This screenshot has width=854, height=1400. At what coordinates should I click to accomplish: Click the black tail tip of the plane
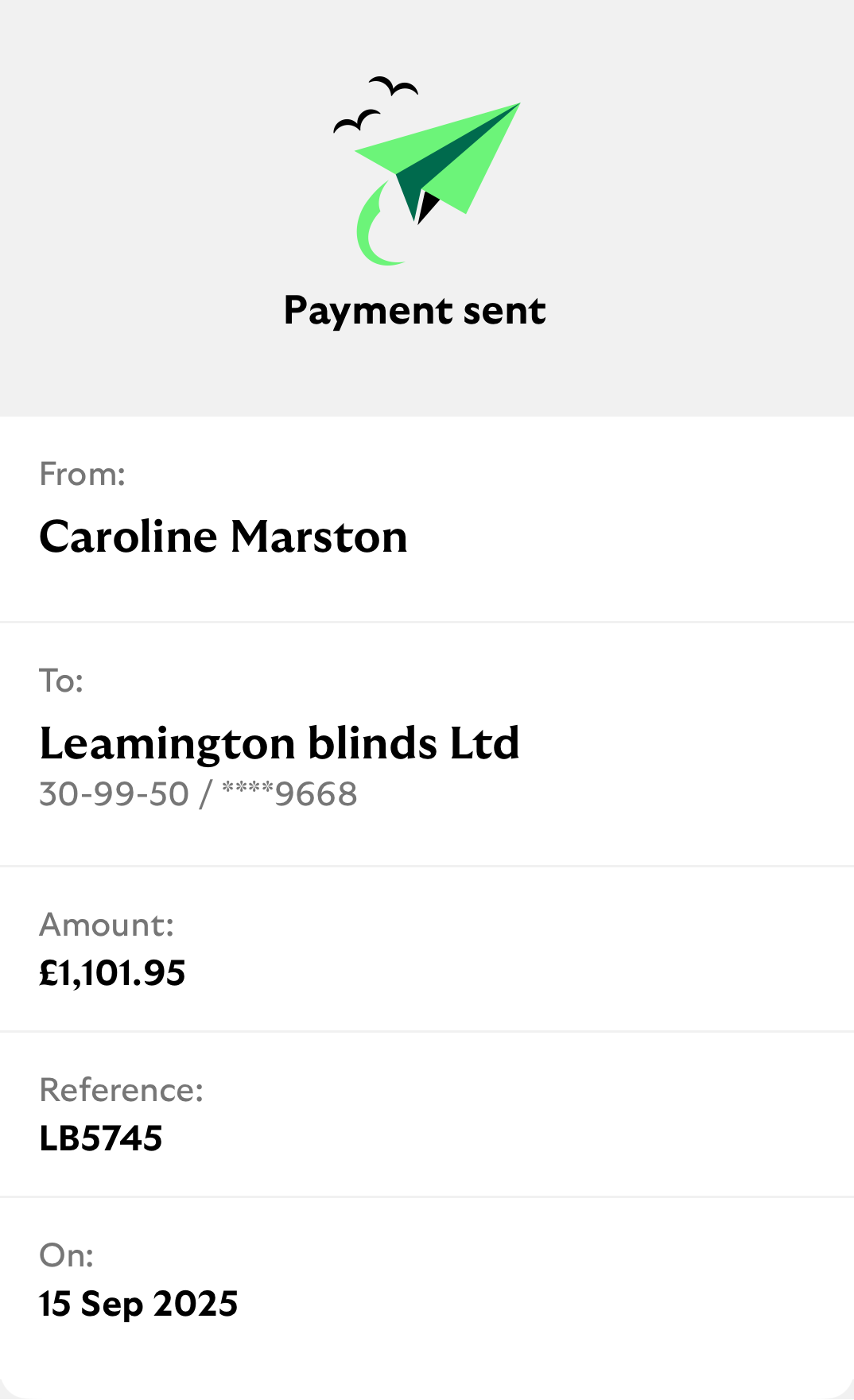[427, 207]
